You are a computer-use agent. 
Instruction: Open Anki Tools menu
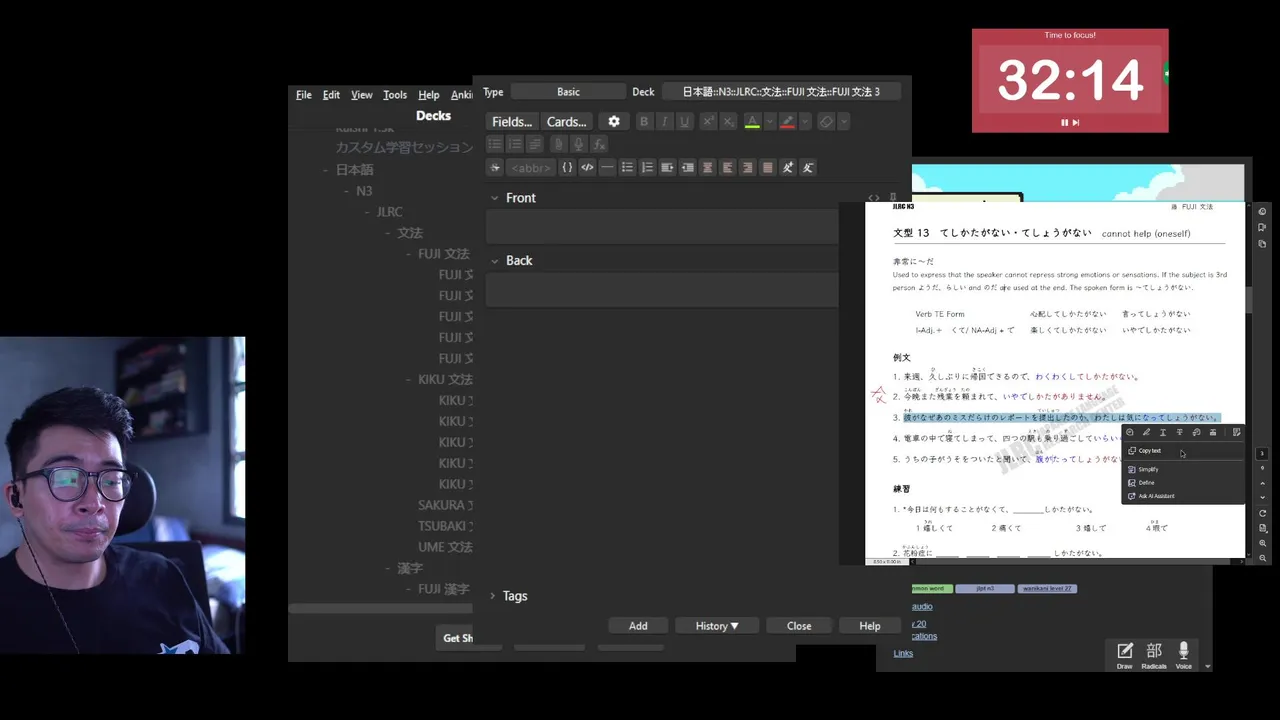(x=395, y=95)
